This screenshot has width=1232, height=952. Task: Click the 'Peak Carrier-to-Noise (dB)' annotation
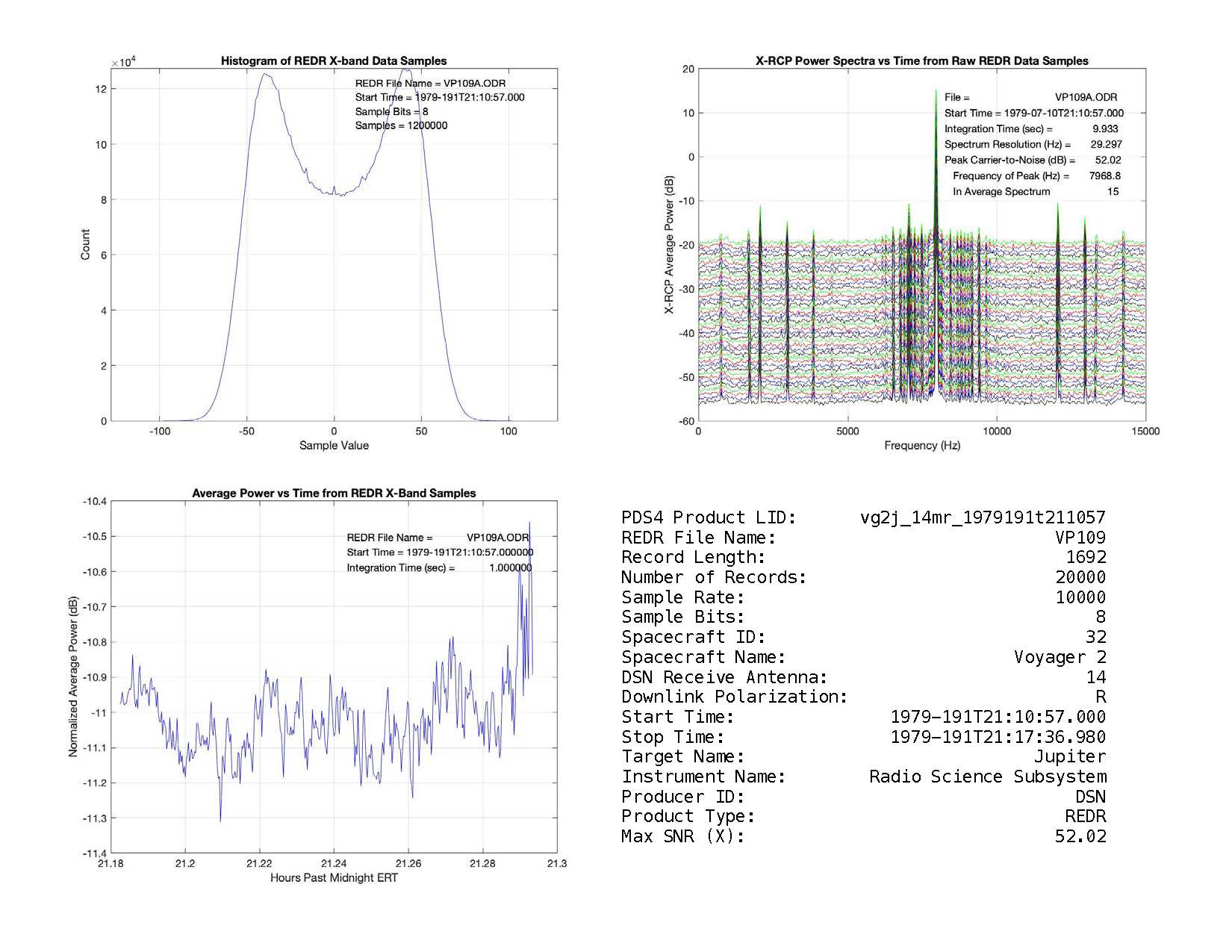[1009, 161]
